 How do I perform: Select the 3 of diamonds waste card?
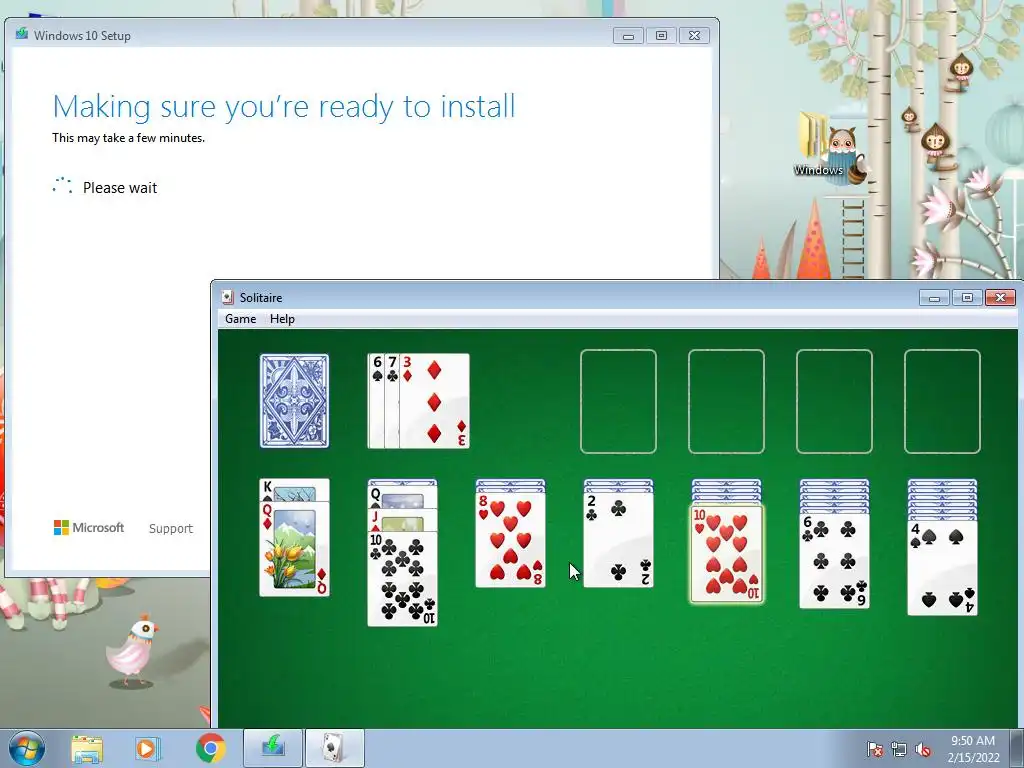coord(434,401)
